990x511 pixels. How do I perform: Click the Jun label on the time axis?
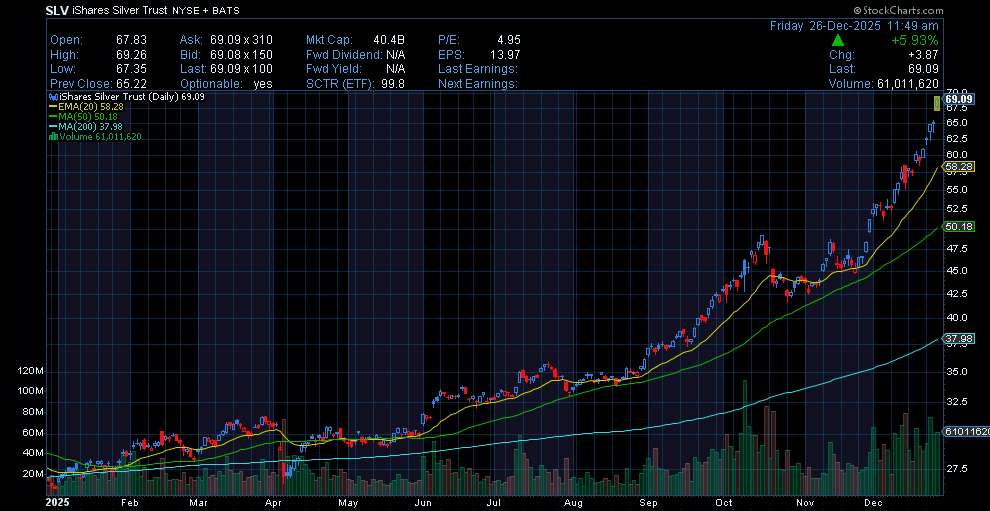424,503
